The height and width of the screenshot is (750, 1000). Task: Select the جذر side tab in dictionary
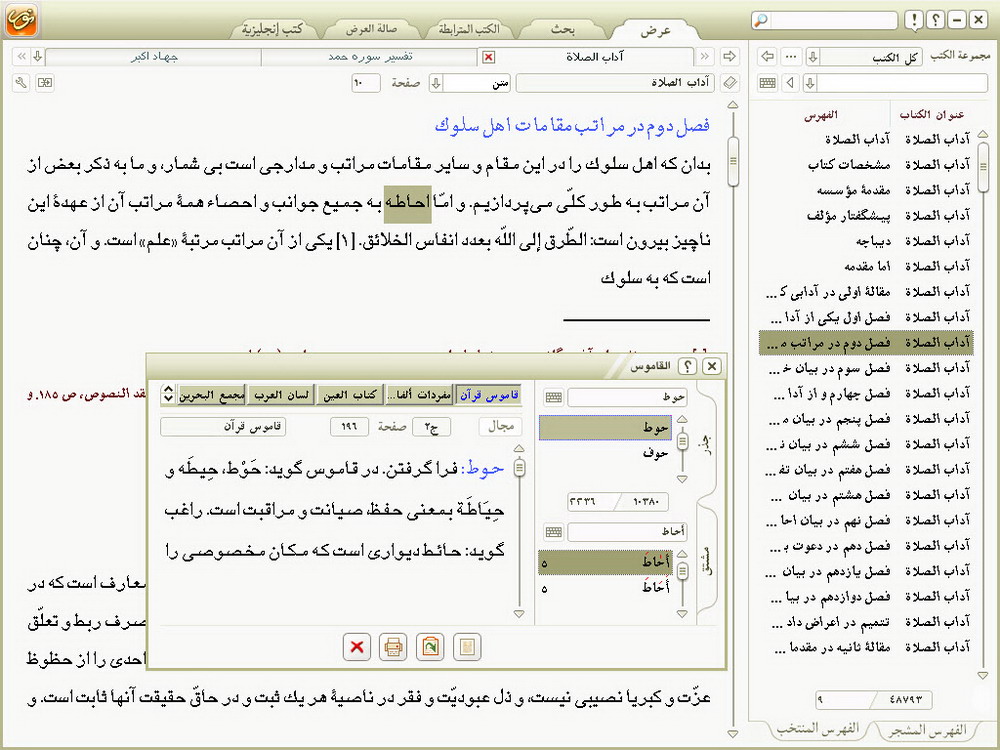point(704,444)
